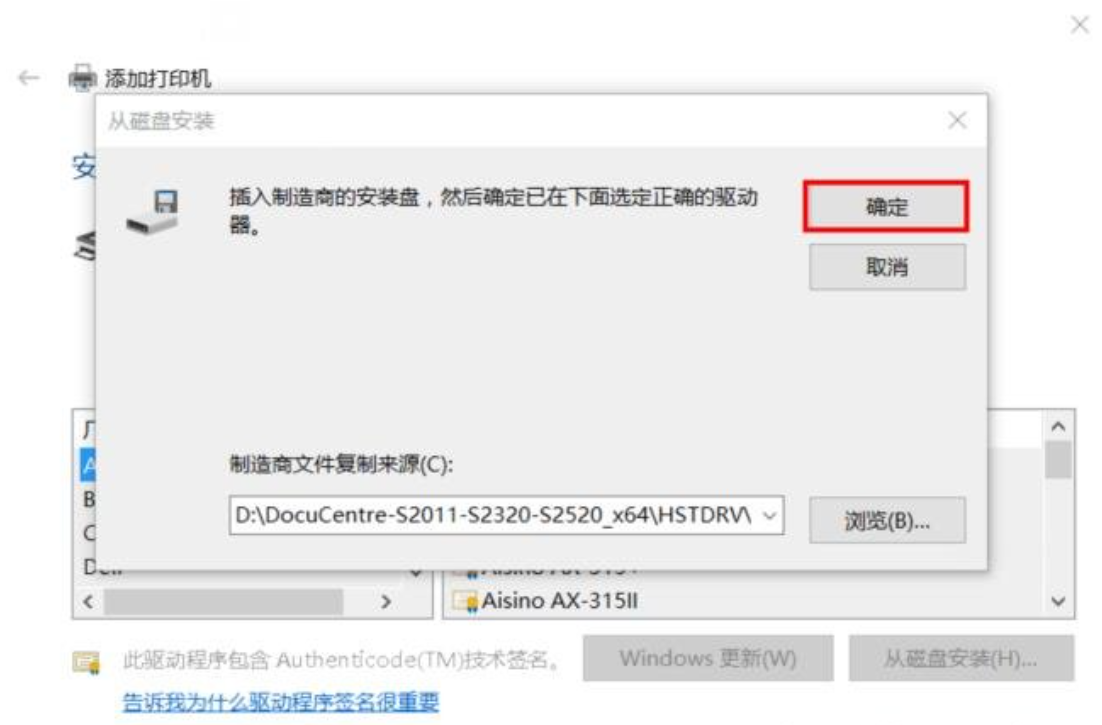Click the printer list scroll down arrow
Screen dimensions: 1102x725
(1058, 601)
